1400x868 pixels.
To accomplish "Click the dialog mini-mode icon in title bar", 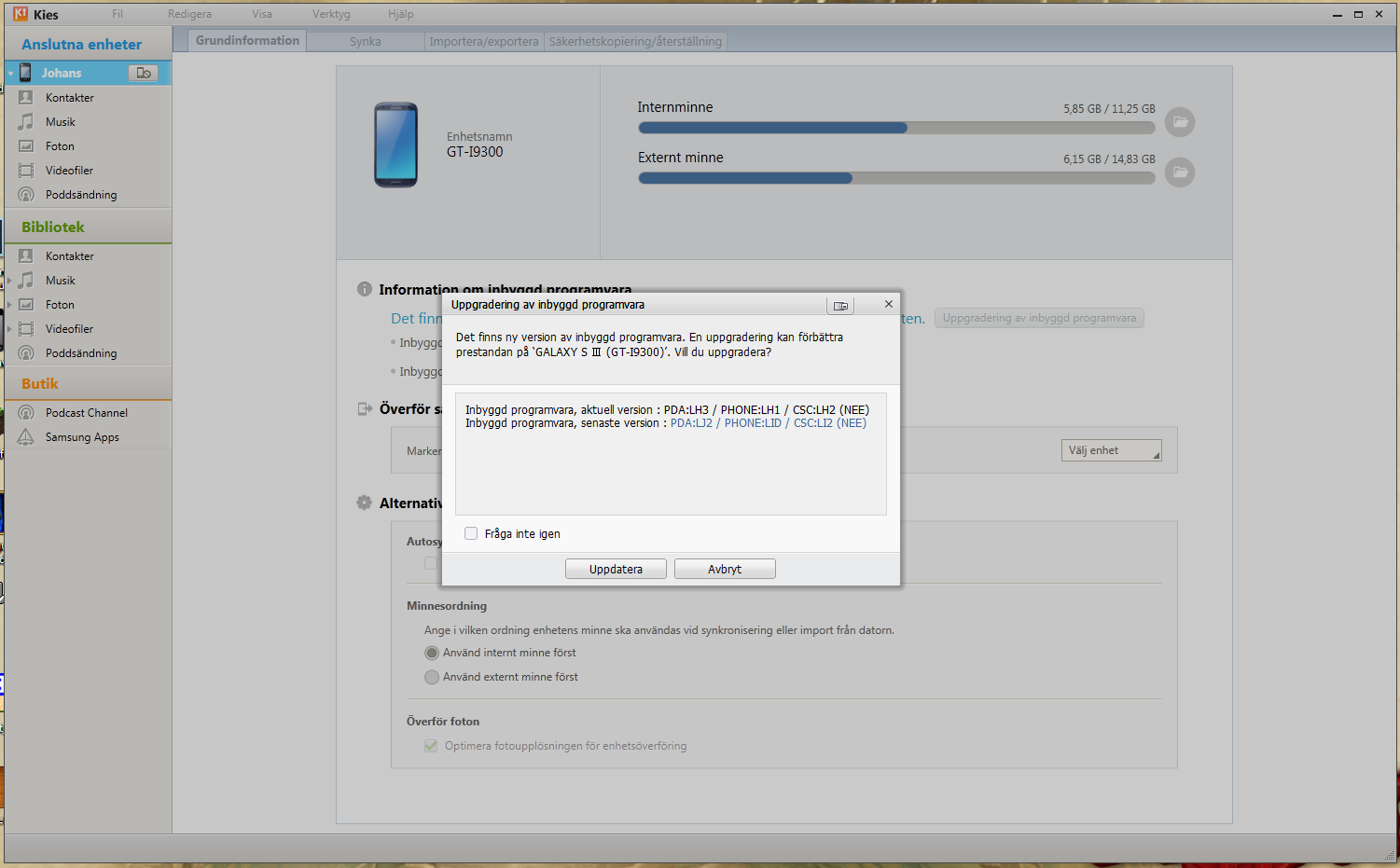I will pyautogui.click(x=840, y=305).
